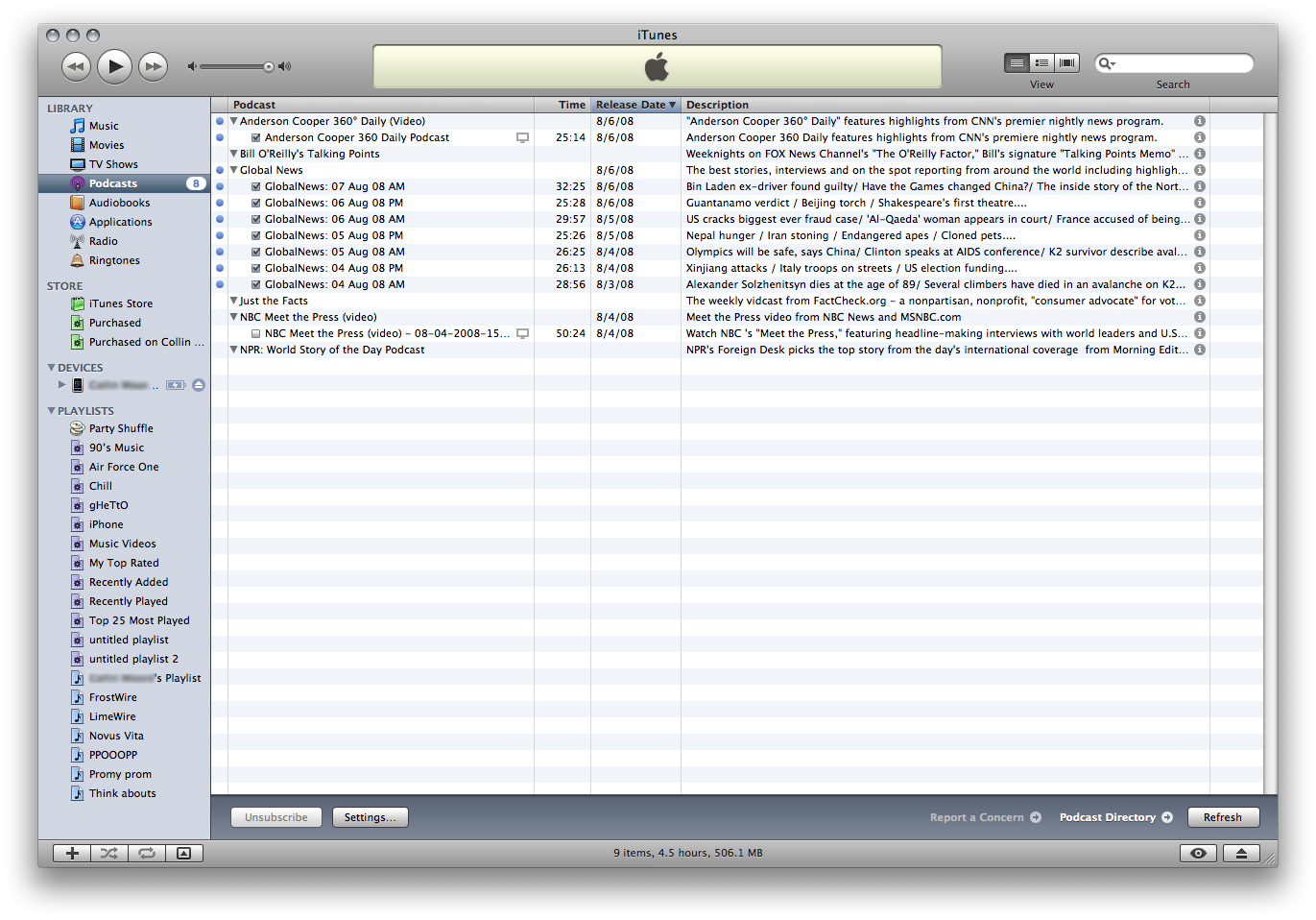Show the artwork viewer panel
This screenshot has width=1316, height=920.
[184, 853]
